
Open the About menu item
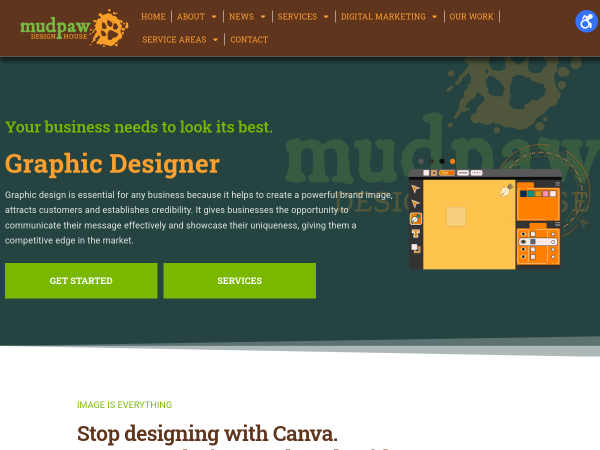[x=191, y=17]
